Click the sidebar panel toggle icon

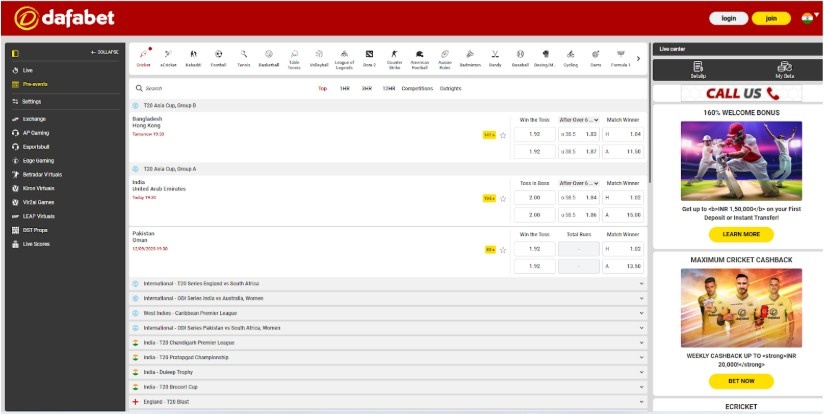point(15,53)
